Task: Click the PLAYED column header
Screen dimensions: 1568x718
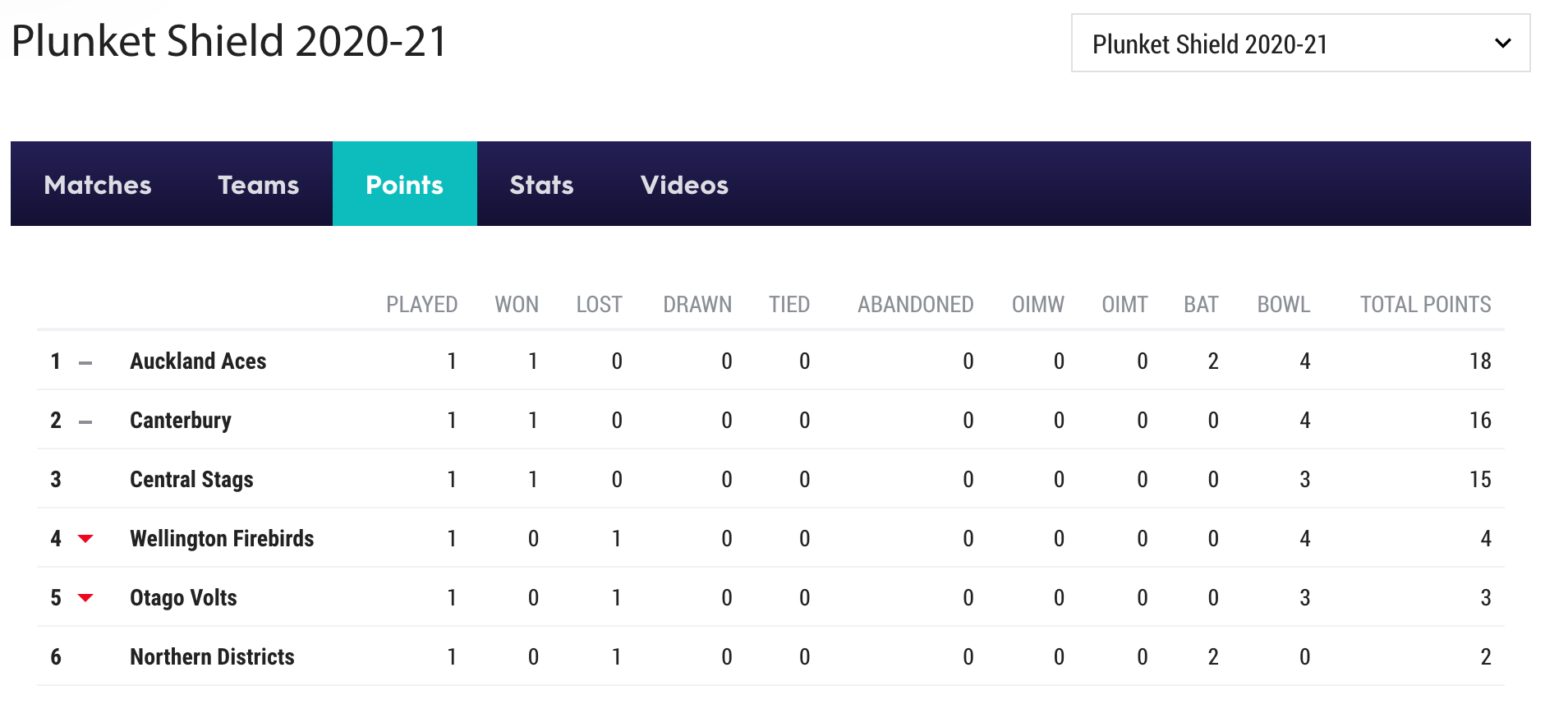Action: (x=421, y=305)
